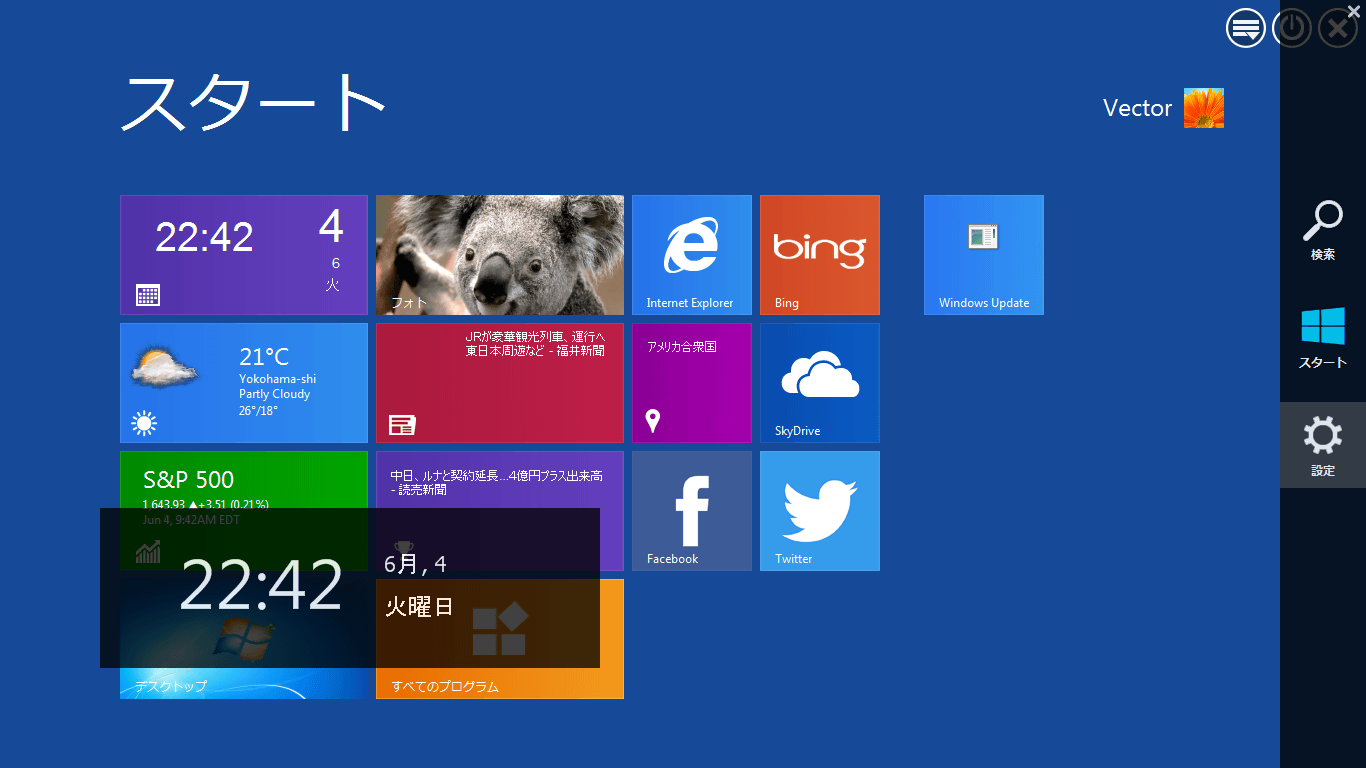Open the Bing tile
The height and width of the screenshot is (768, 1366).
820,255
